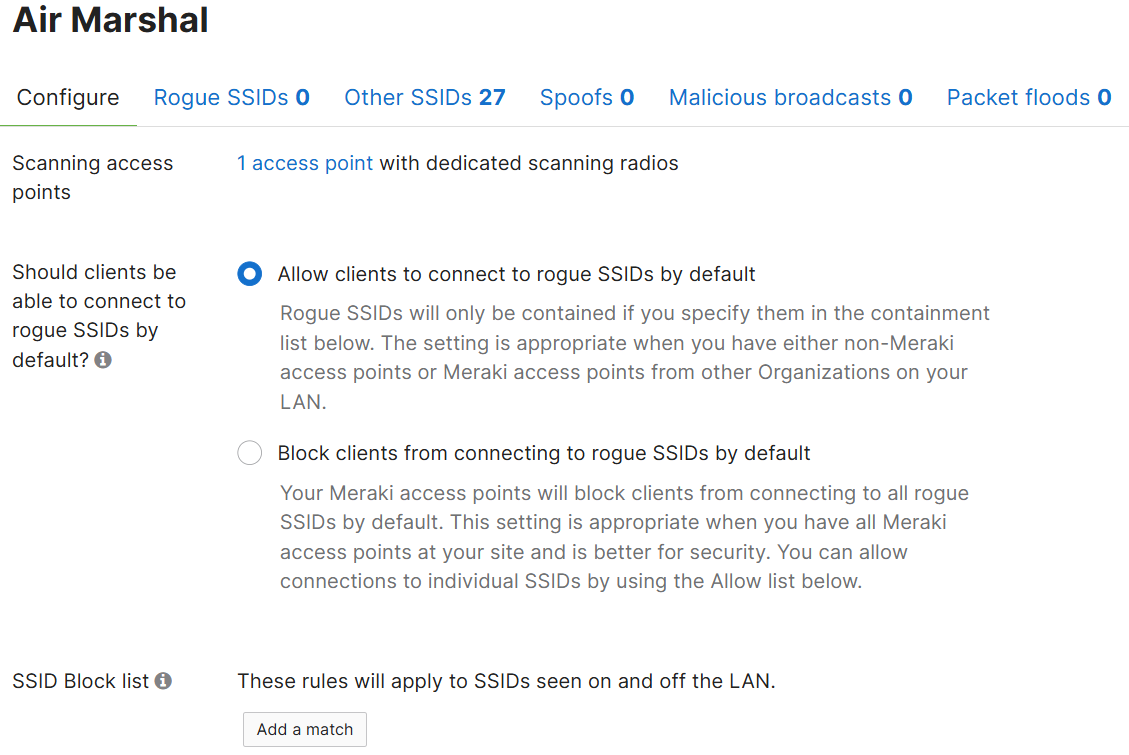Click the SSID Block list label text
Image resolution: width=1129 pixels, height=755 pixels.
click(x=81, y=681)
